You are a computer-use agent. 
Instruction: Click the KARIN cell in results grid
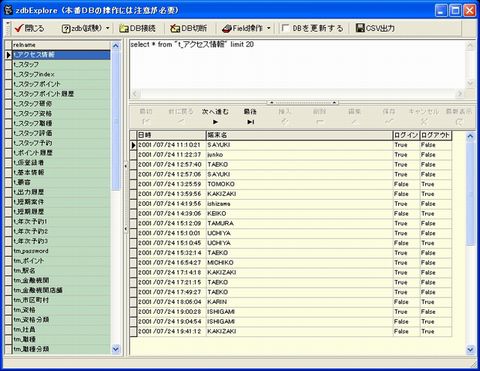(299, 302)
